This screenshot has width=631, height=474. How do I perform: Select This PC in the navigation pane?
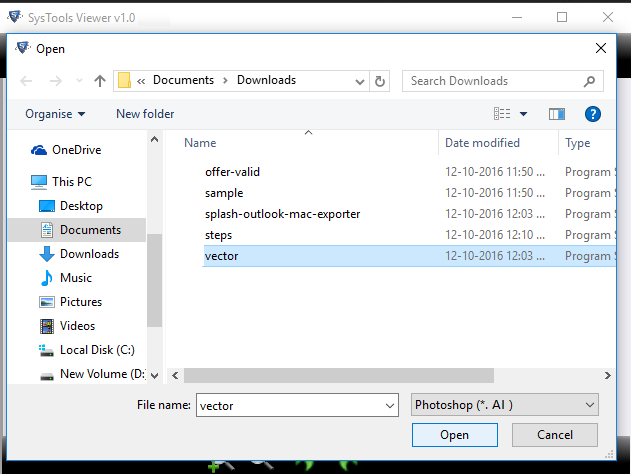72,182
